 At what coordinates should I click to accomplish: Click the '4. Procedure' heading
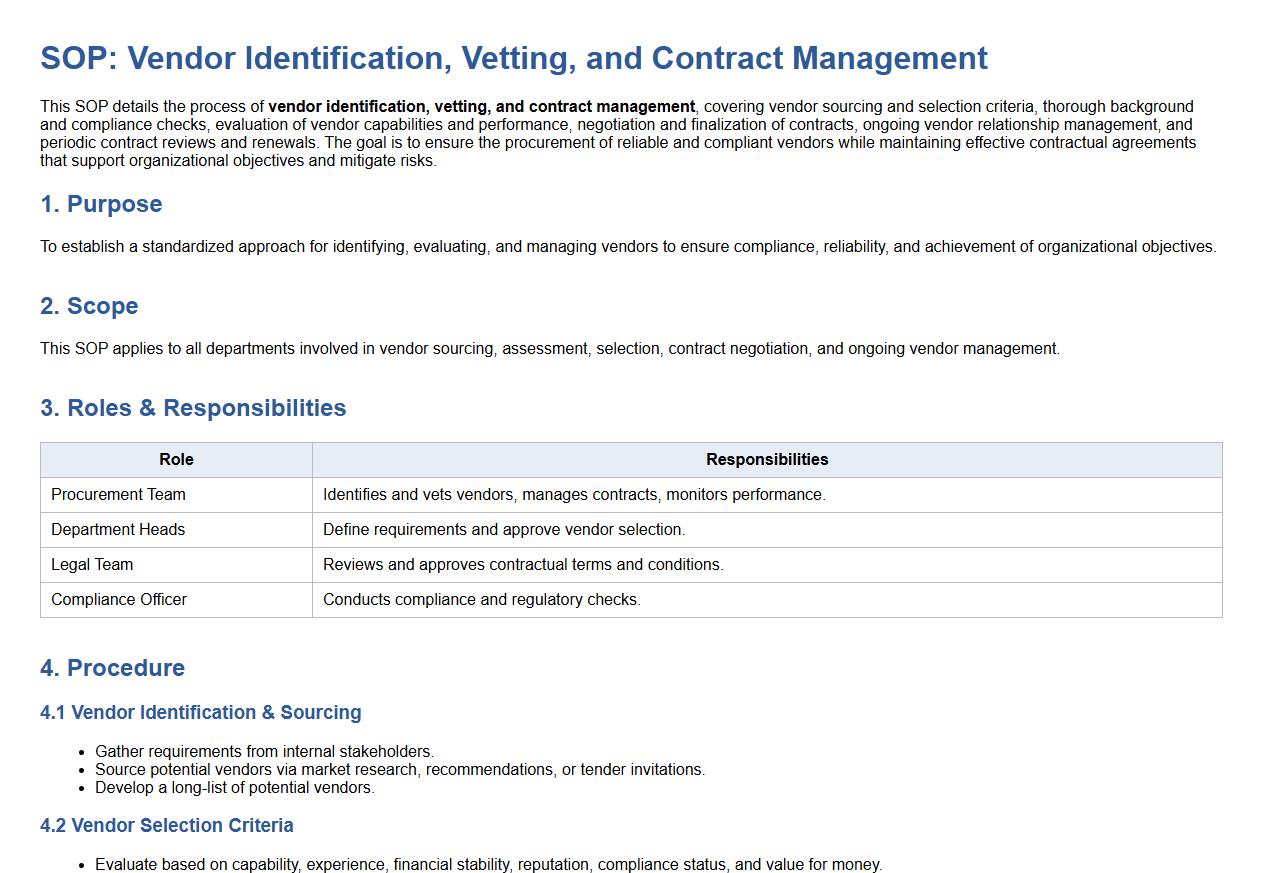click(x=112, y=668)
